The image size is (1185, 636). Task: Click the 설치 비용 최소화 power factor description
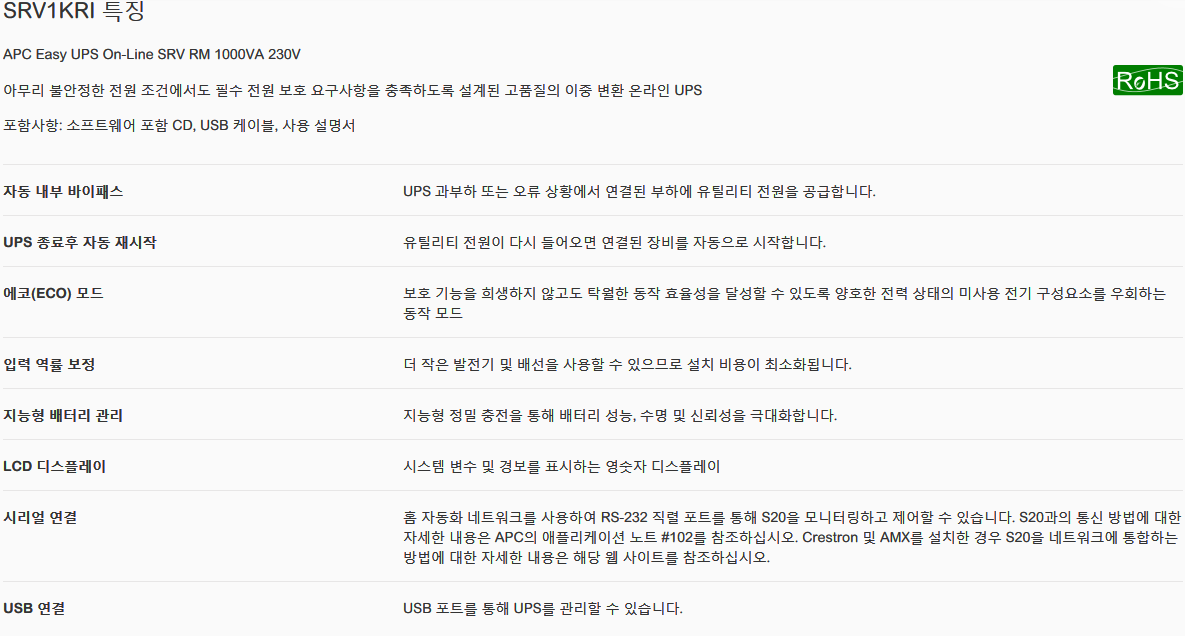627,365
